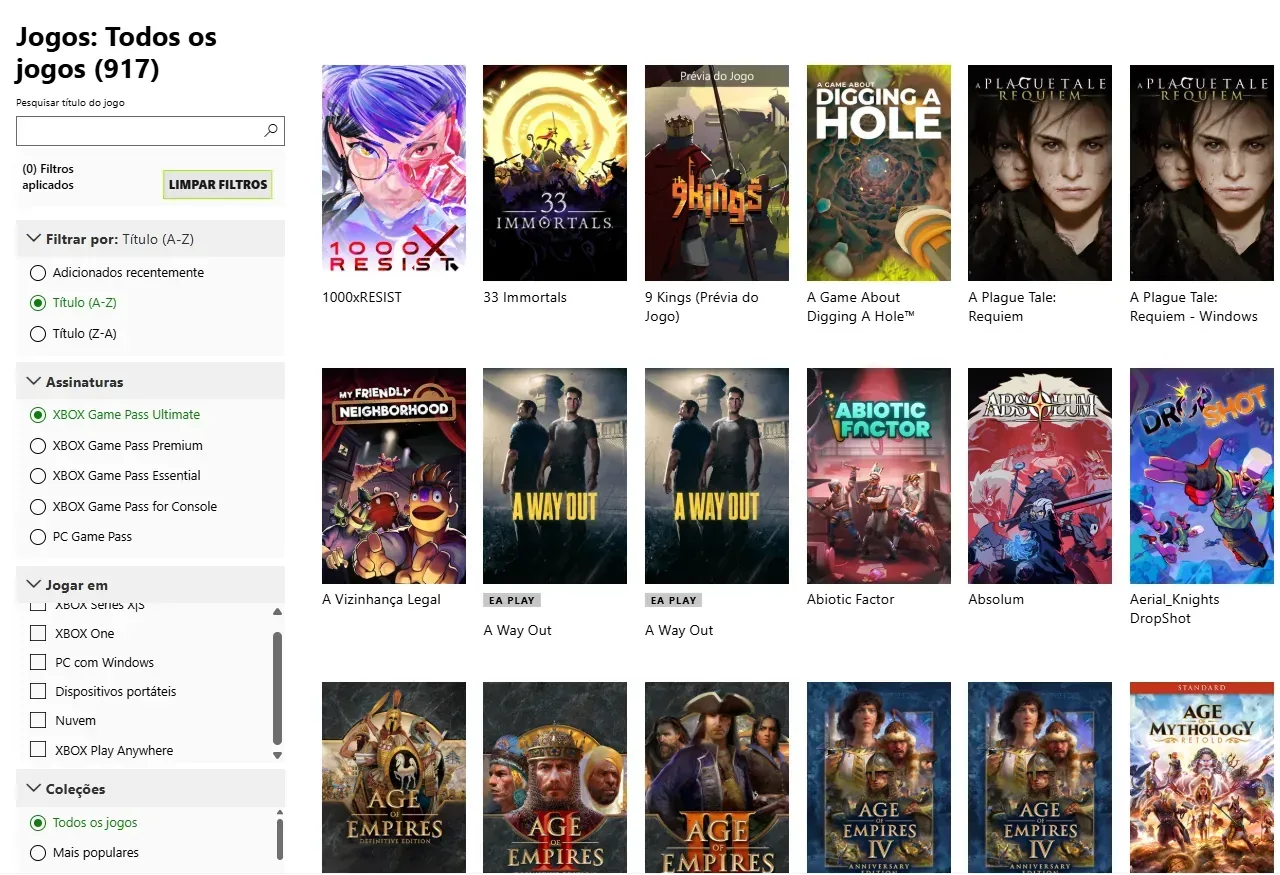The image size is (1280, 875).
Task: Collapse the Filtrar por section
Action: [150, 239]
